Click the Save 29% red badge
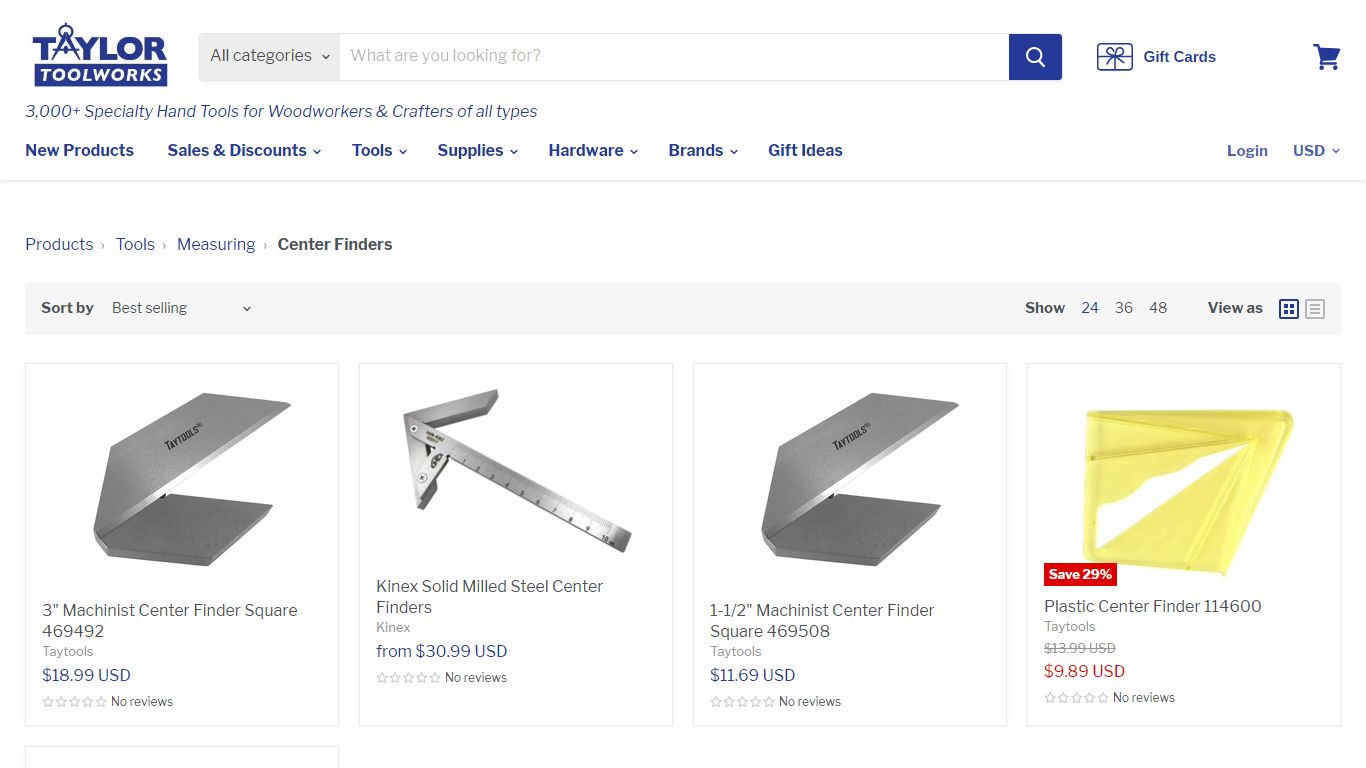1366x768 pixels. pos(1080,574)
